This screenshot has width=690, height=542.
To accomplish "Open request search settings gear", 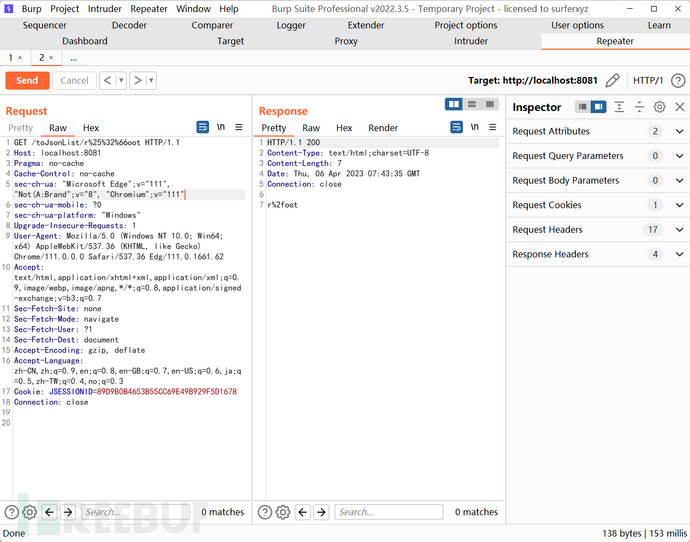I will (29, 512).
